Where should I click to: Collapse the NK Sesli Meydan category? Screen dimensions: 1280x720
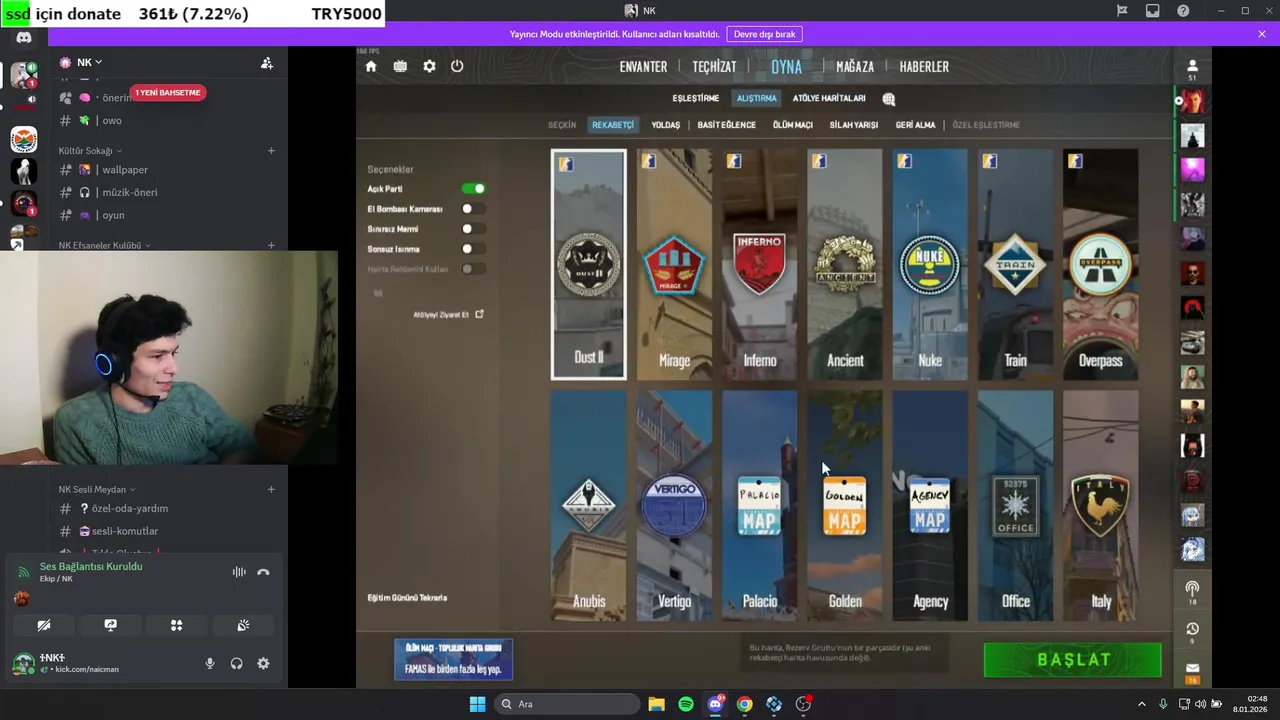click(x=97, y=490)
